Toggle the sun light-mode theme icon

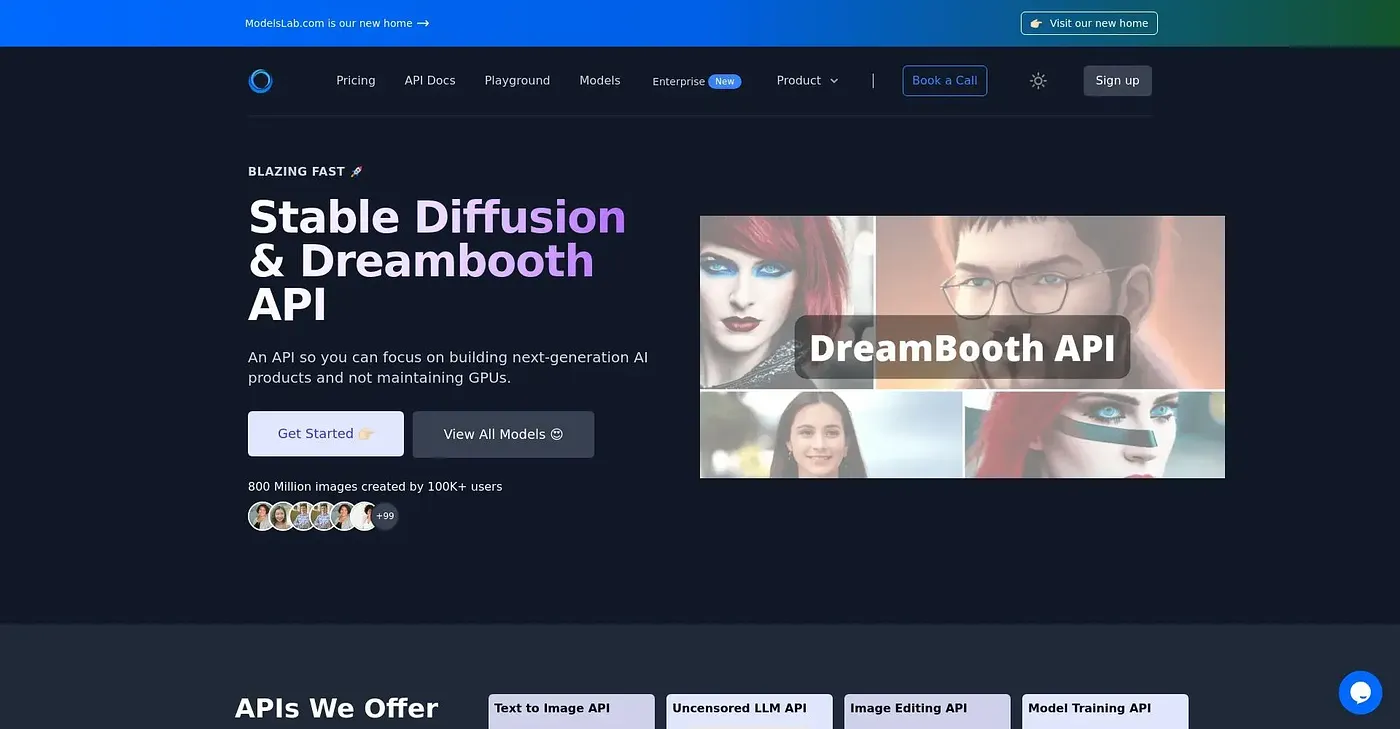point(1038,81)
